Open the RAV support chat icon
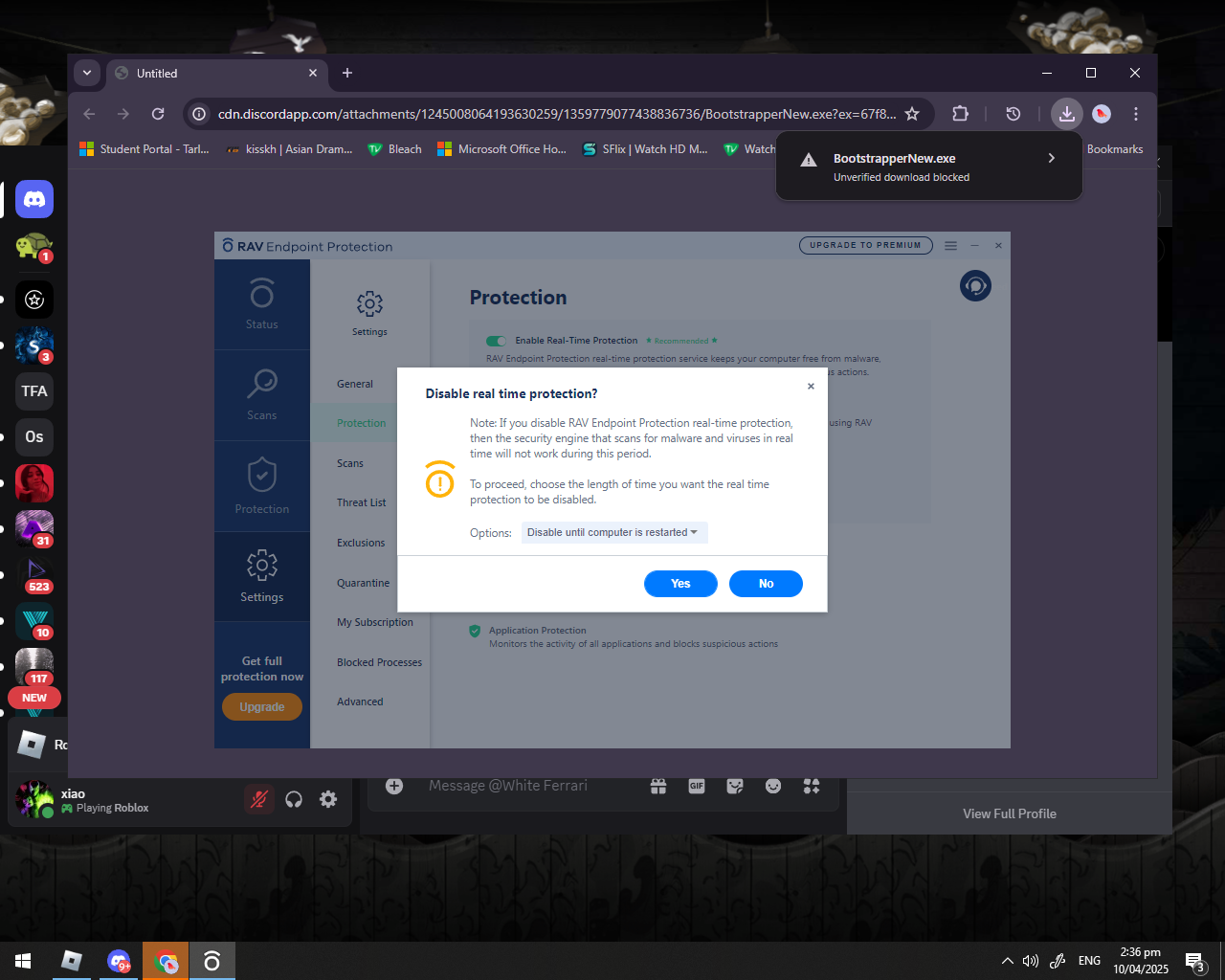Screen dimensions: 1225x980 (975, 286)
